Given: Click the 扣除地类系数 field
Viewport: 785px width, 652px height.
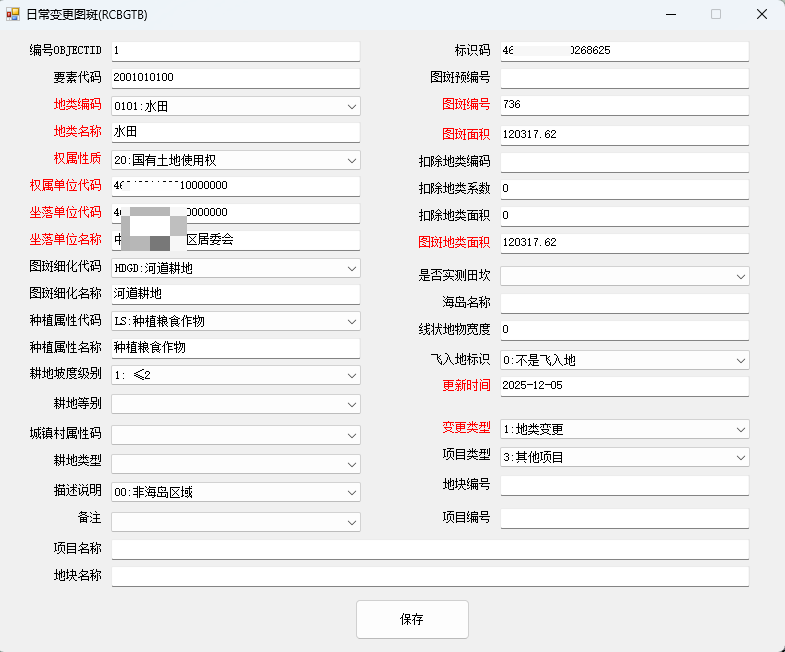Looking at the screenshot, I should pos(625,189).
